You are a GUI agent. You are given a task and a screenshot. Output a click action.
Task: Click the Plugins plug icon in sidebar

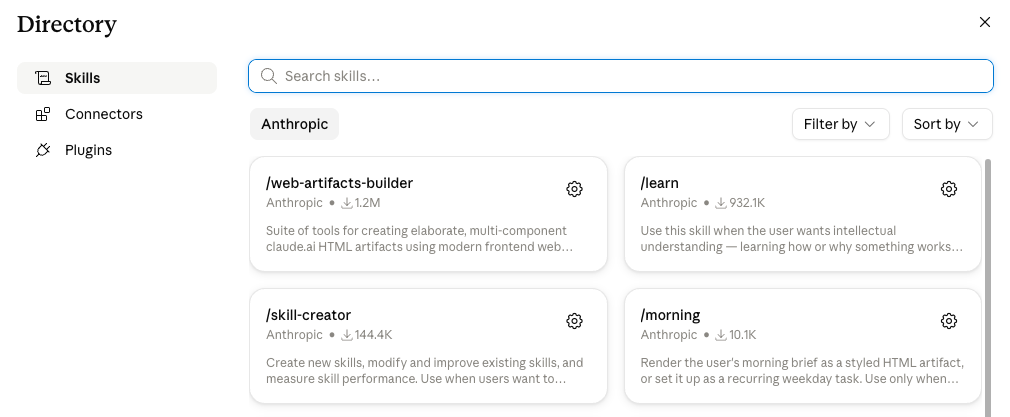coord(43,150)
